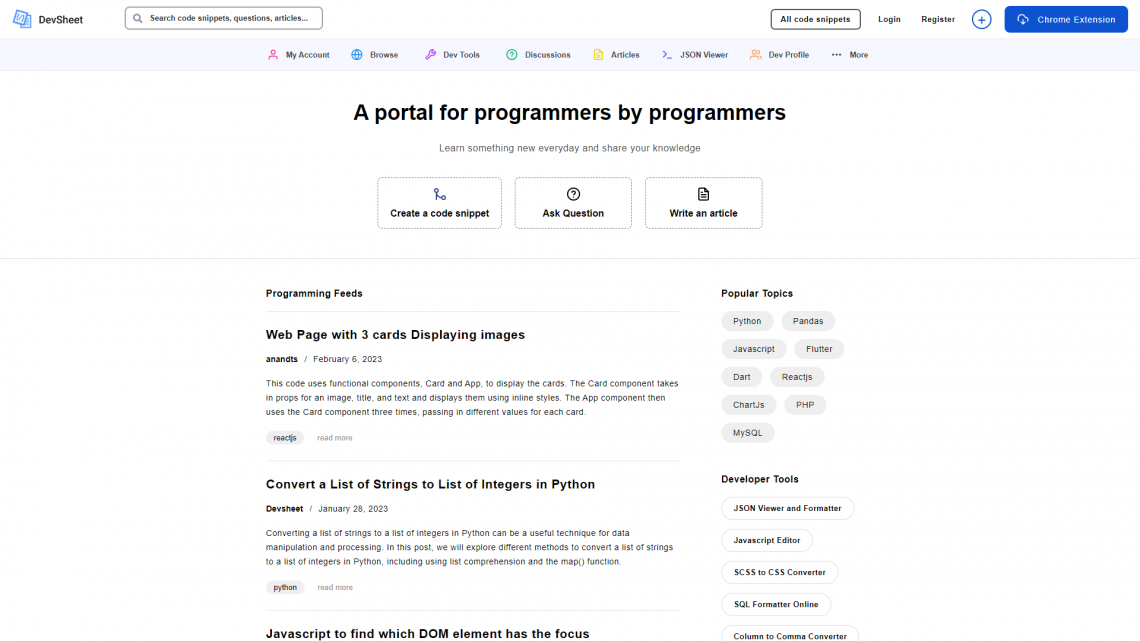
Task: Click the DevSheet logo
Action: (47, 18)
